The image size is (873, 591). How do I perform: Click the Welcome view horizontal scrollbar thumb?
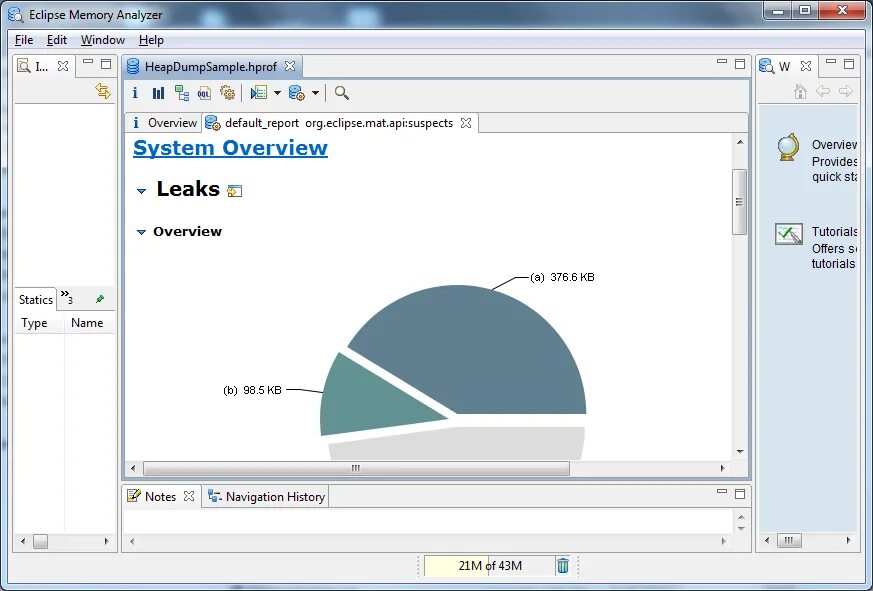(x=789, y=540)
